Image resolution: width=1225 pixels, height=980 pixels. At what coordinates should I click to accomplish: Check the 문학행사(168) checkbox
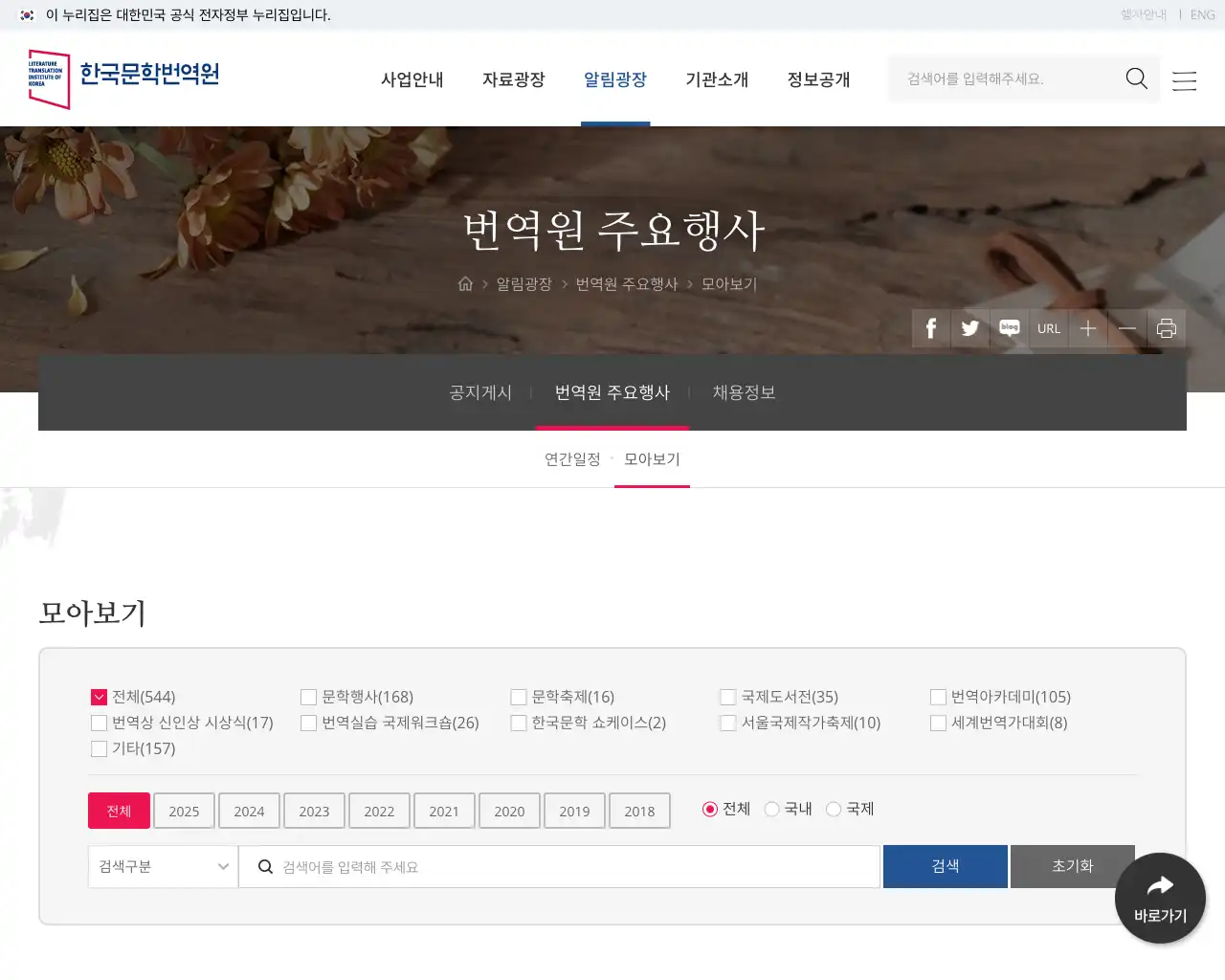[x=308, y=697]
